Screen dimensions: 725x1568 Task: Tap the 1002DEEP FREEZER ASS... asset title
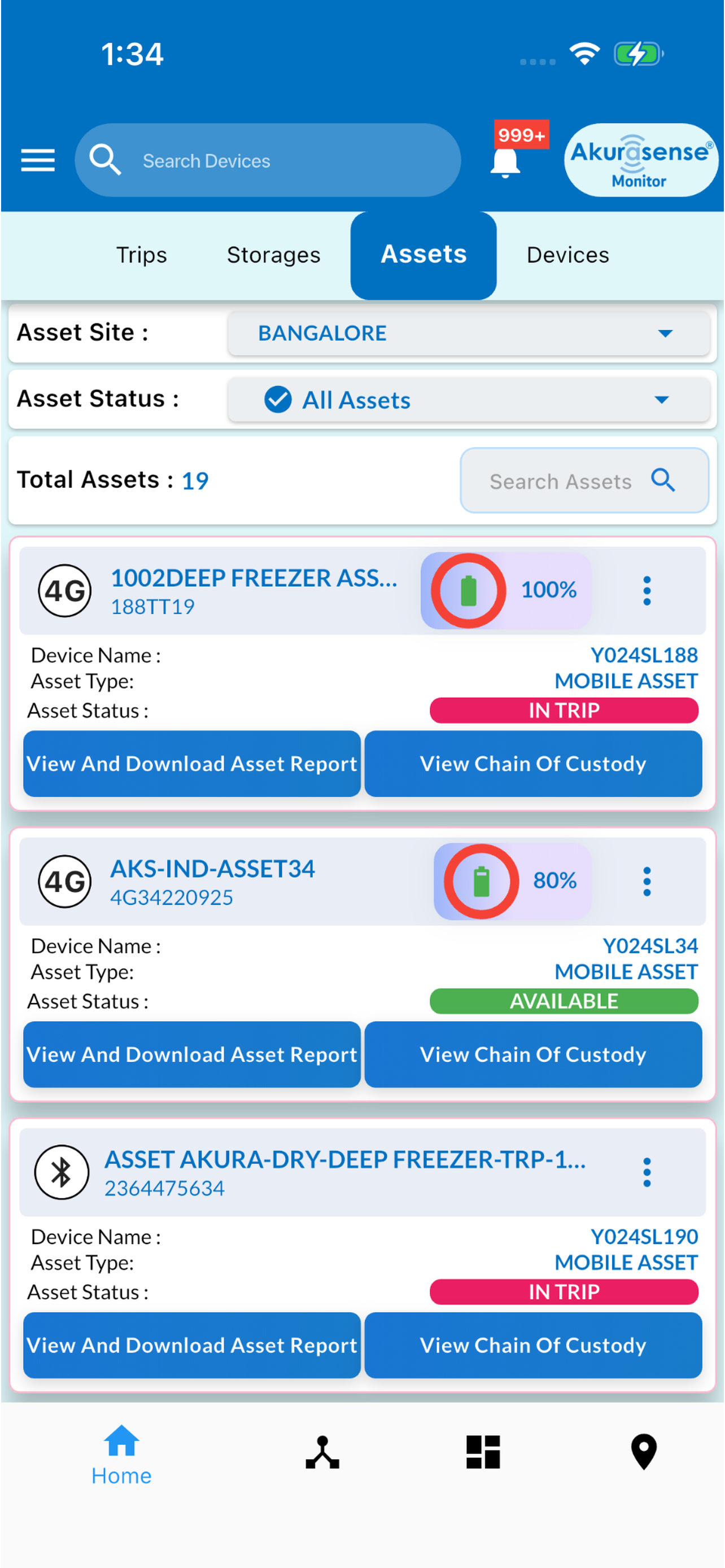click(x=254, y=577)
